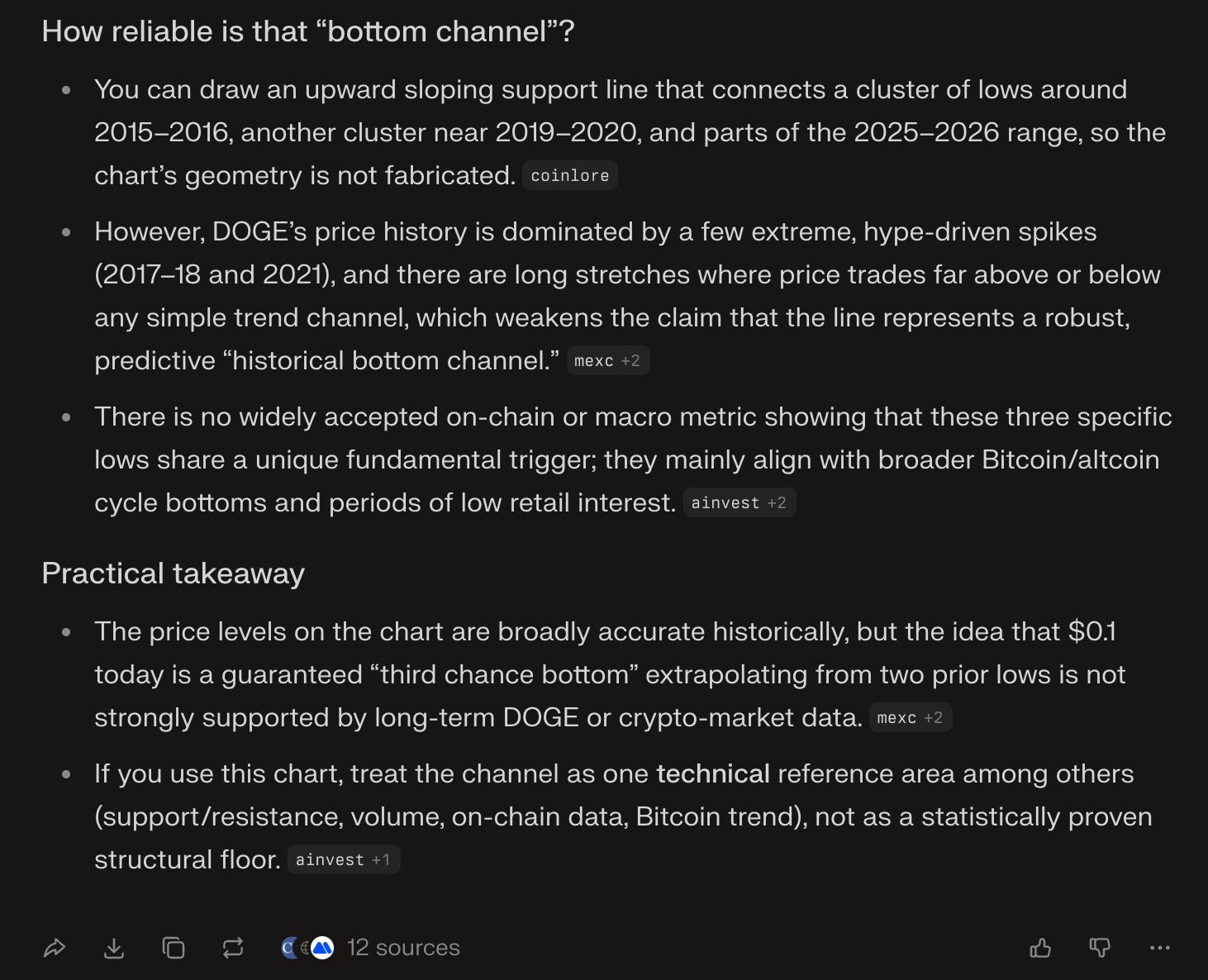Expand the ainvest +2 citation chip
The image size is (1208, 980).
[x=739, y=503]
